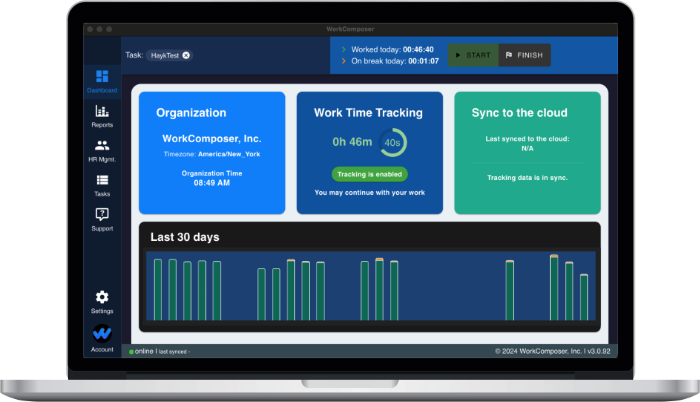Click the © 2024 WorkComposer, Inc. version text

553,351
